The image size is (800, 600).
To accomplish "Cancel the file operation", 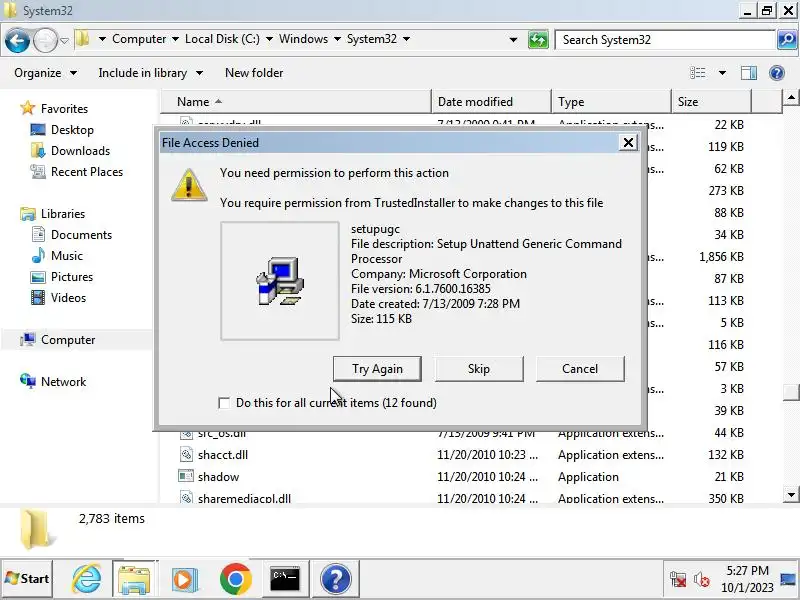I will tap(580, 369).
